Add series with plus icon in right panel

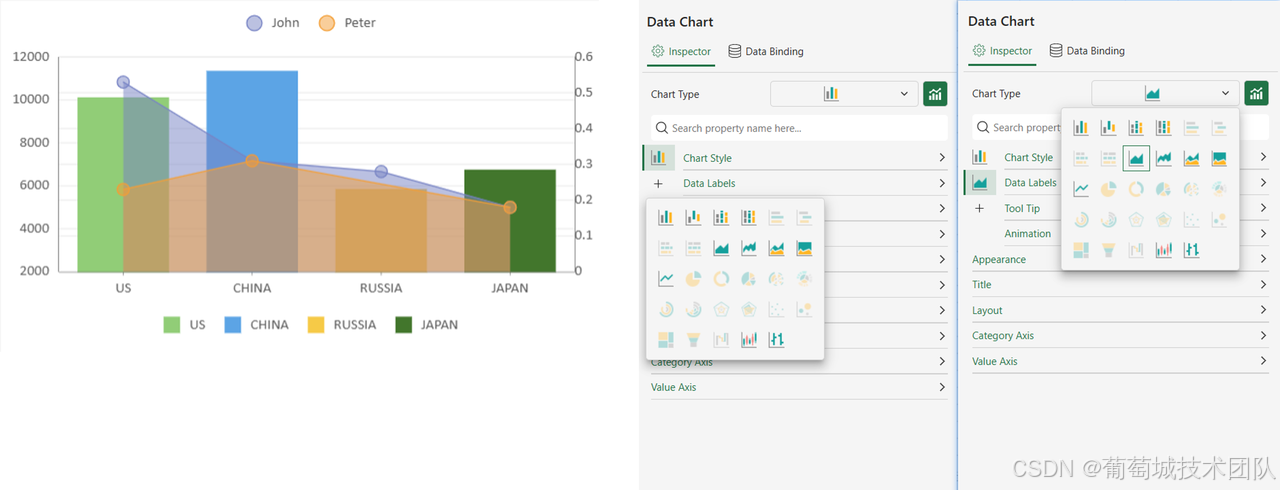pos(979,209)
